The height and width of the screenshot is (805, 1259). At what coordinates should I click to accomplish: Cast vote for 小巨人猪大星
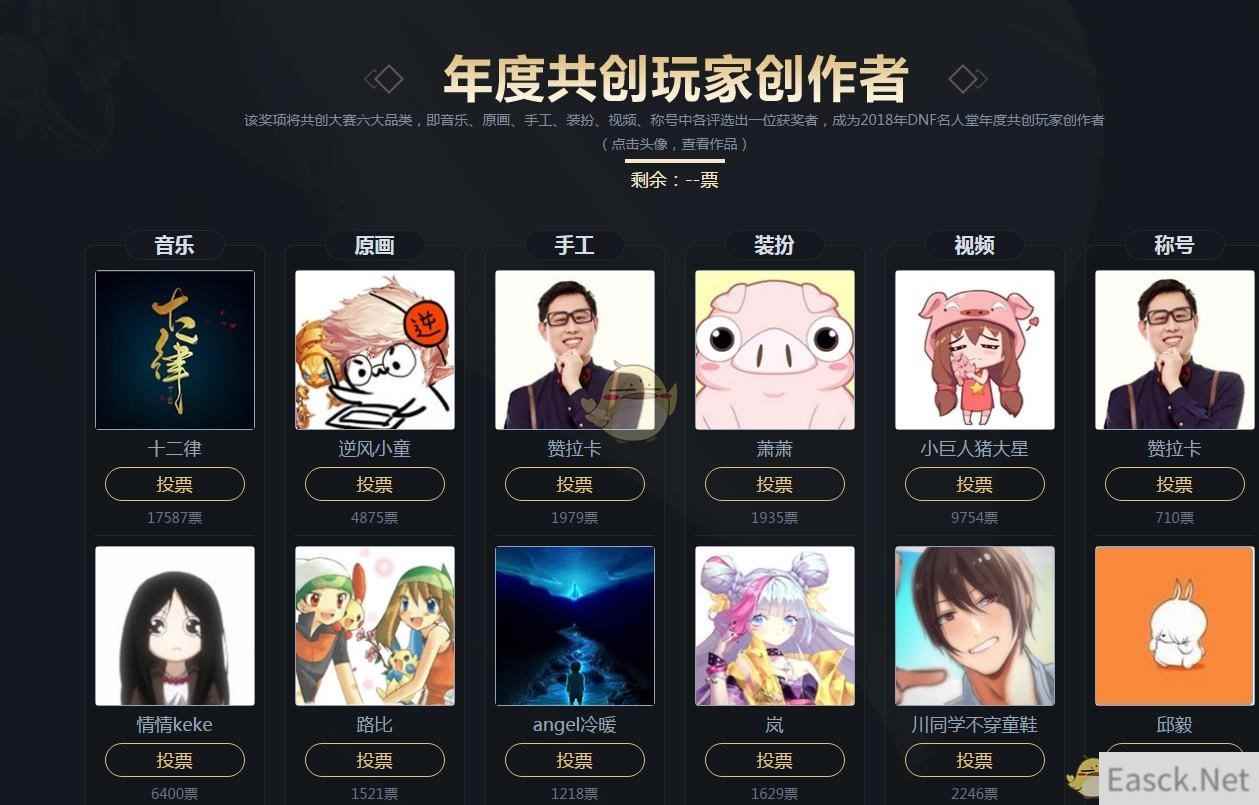[975, 484]
